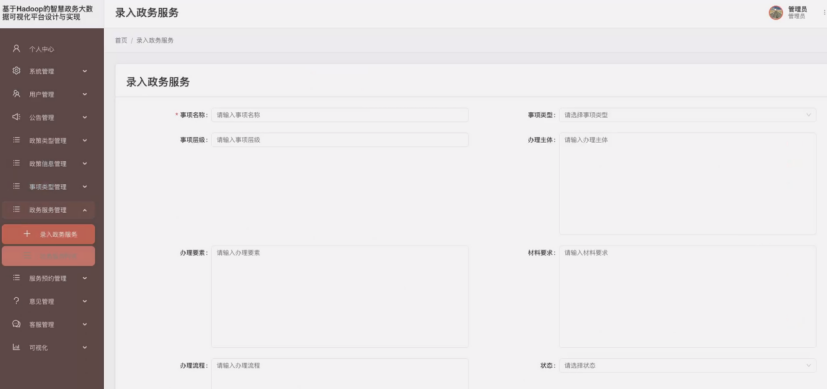
Task: Expand the 服务预约管理 chevron
Action: [x=85, y=278]
